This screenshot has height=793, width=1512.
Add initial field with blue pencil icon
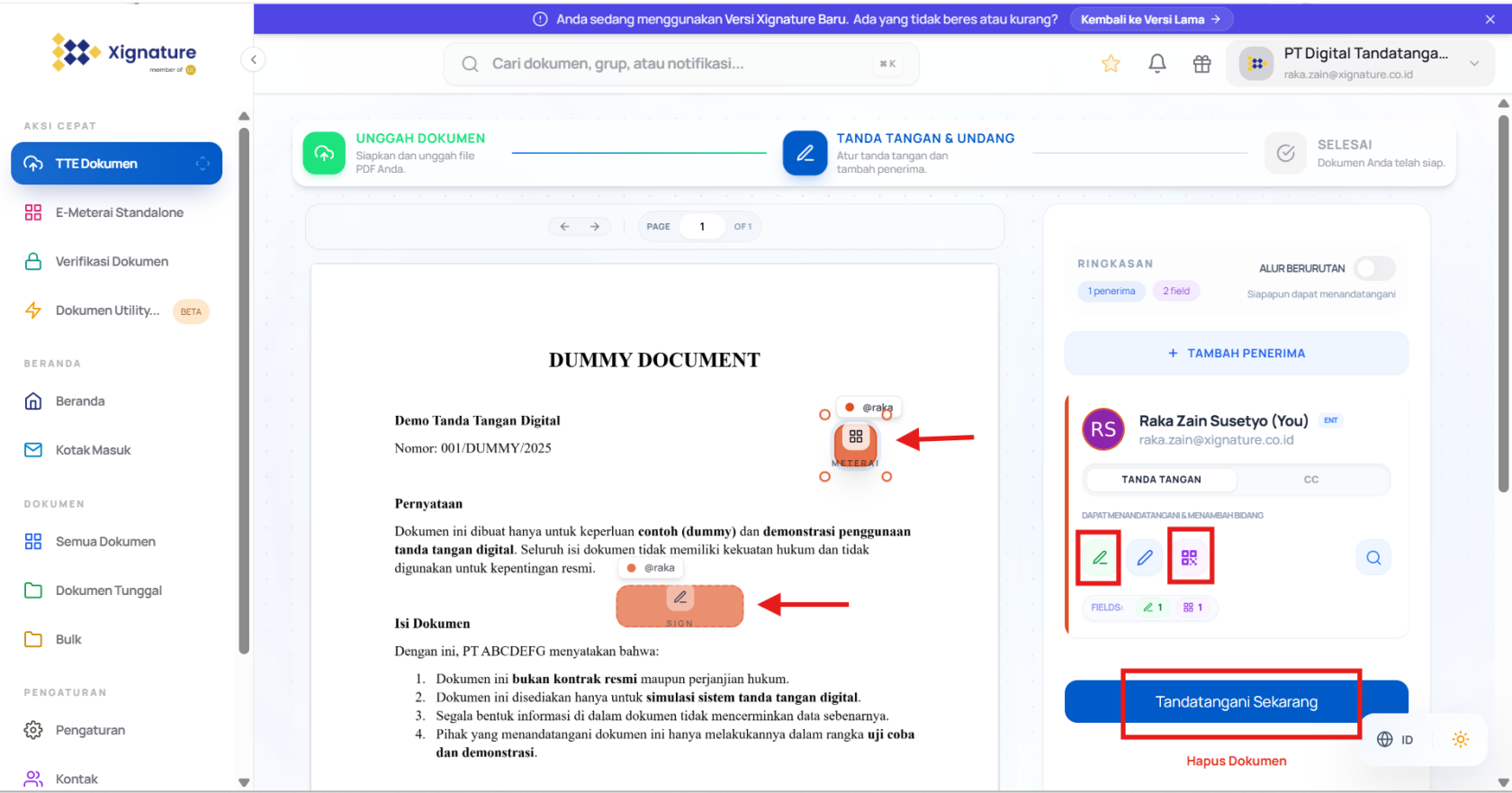[x=1145, y=558]
